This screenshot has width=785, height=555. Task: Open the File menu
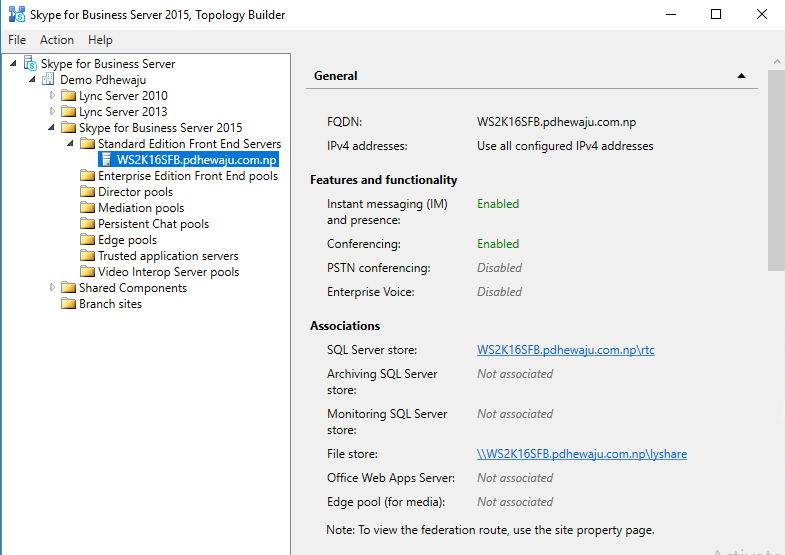tap(17, 40)
